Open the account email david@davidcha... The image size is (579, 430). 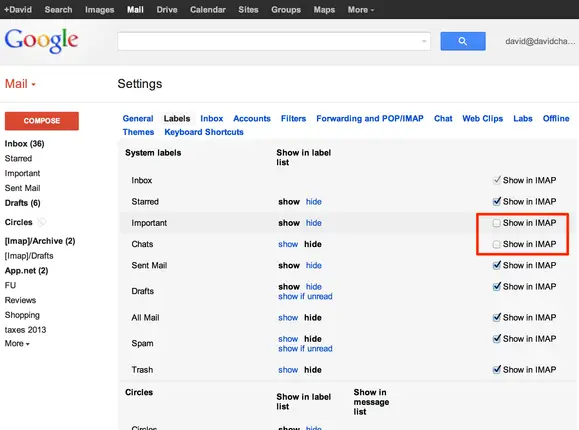click(x=540, y=41)
